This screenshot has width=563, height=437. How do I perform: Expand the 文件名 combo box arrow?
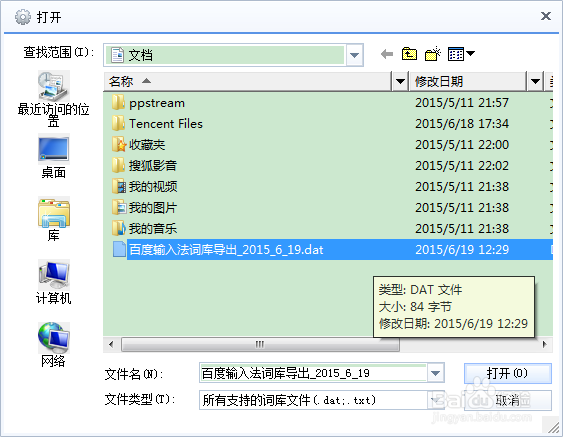435,373
